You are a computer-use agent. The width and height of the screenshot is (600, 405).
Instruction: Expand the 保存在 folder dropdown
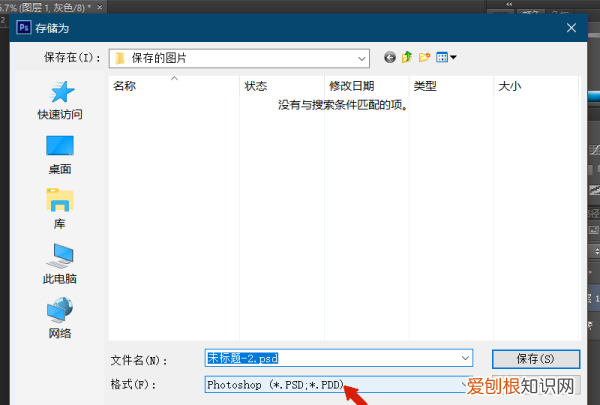[361, 59]
